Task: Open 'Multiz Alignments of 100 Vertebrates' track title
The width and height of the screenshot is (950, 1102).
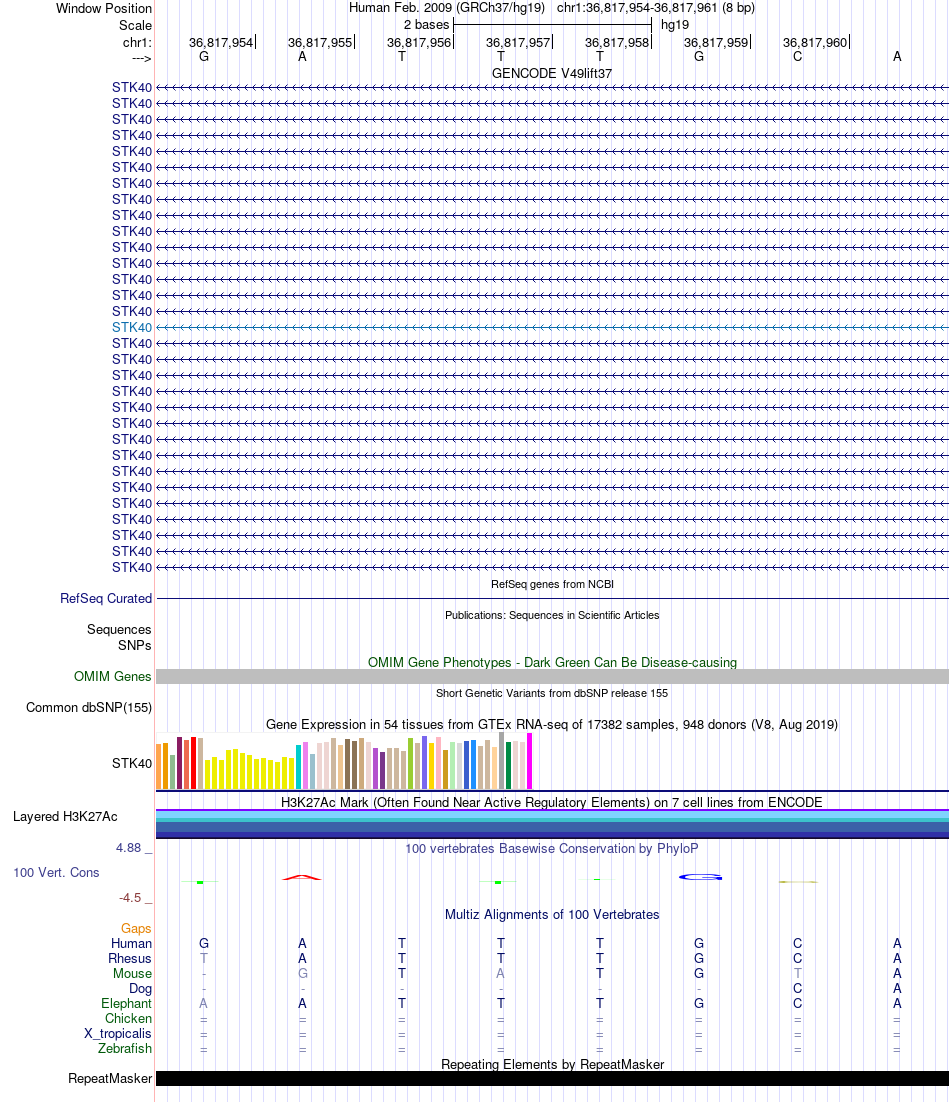Action: coord(552,914)
